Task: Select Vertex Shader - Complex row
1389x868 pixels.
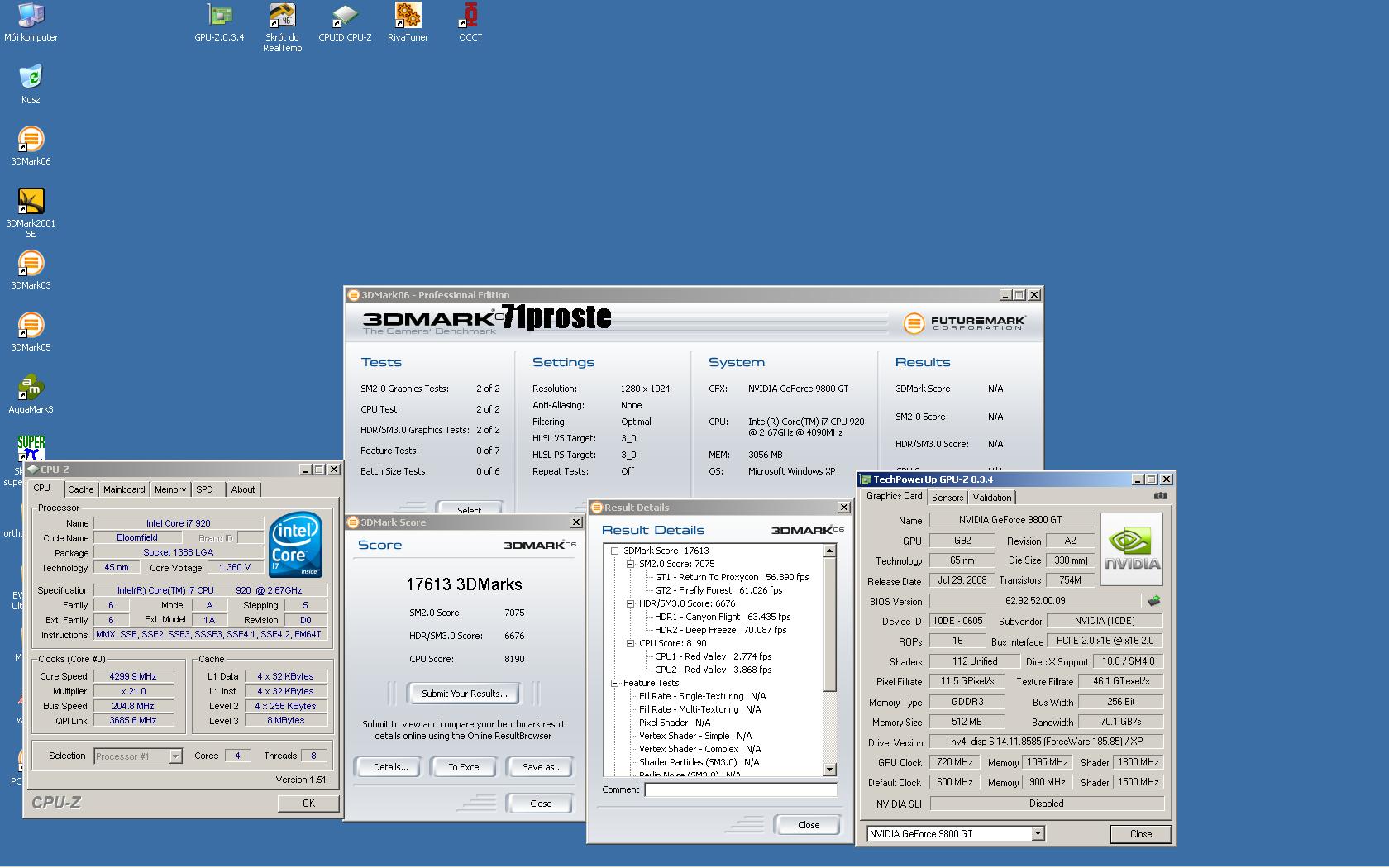Action: pos(699,749)
